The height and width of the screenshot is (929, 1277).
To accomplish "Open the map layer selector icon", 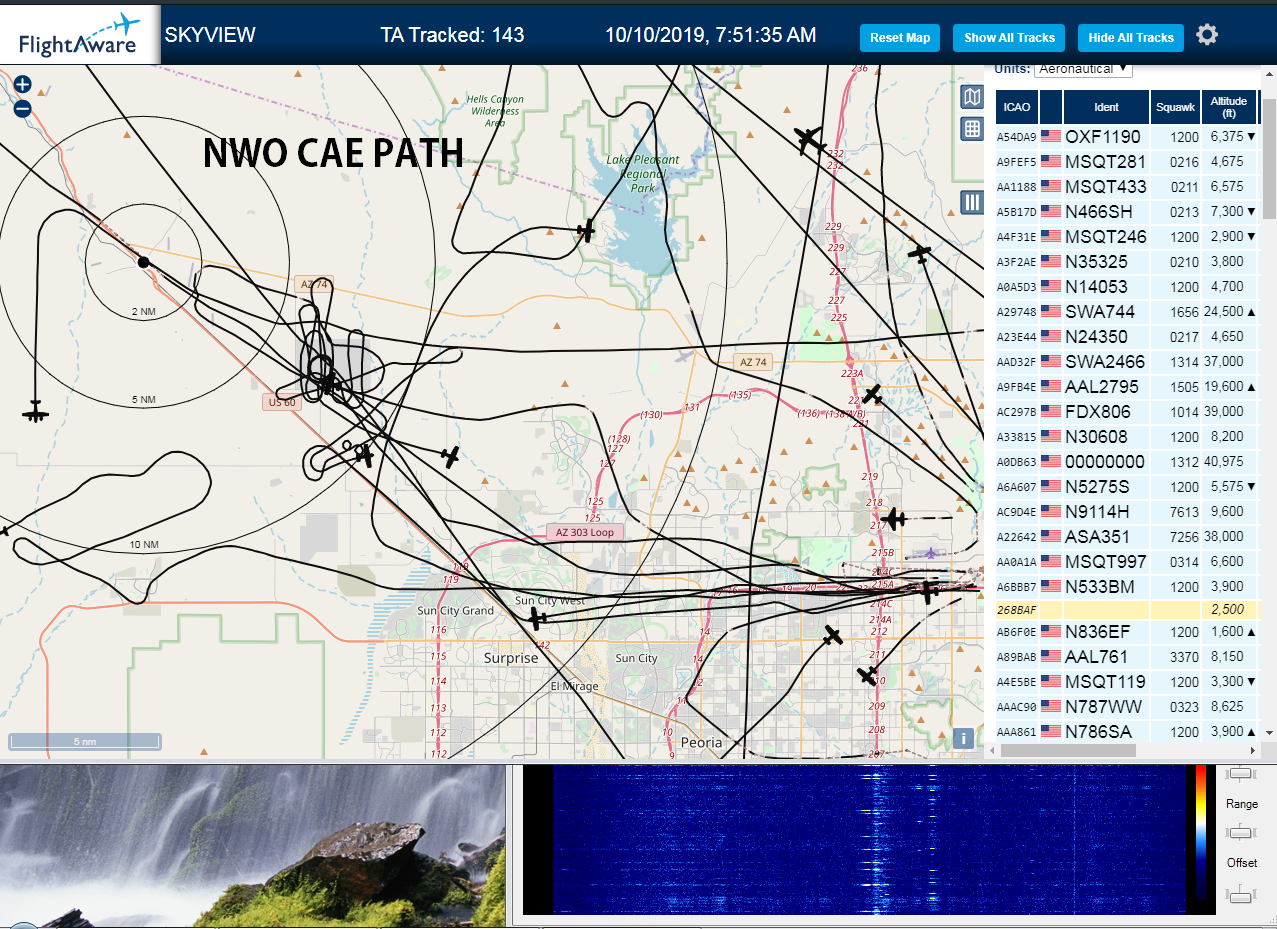I will (x=972, y=97).
